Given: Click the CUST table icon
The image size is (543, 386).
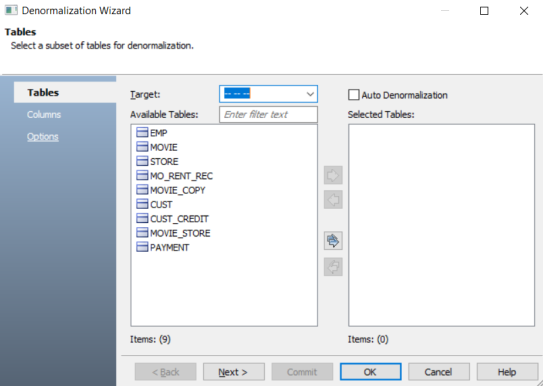Looking at the screenshot, I should click(142, 204).
